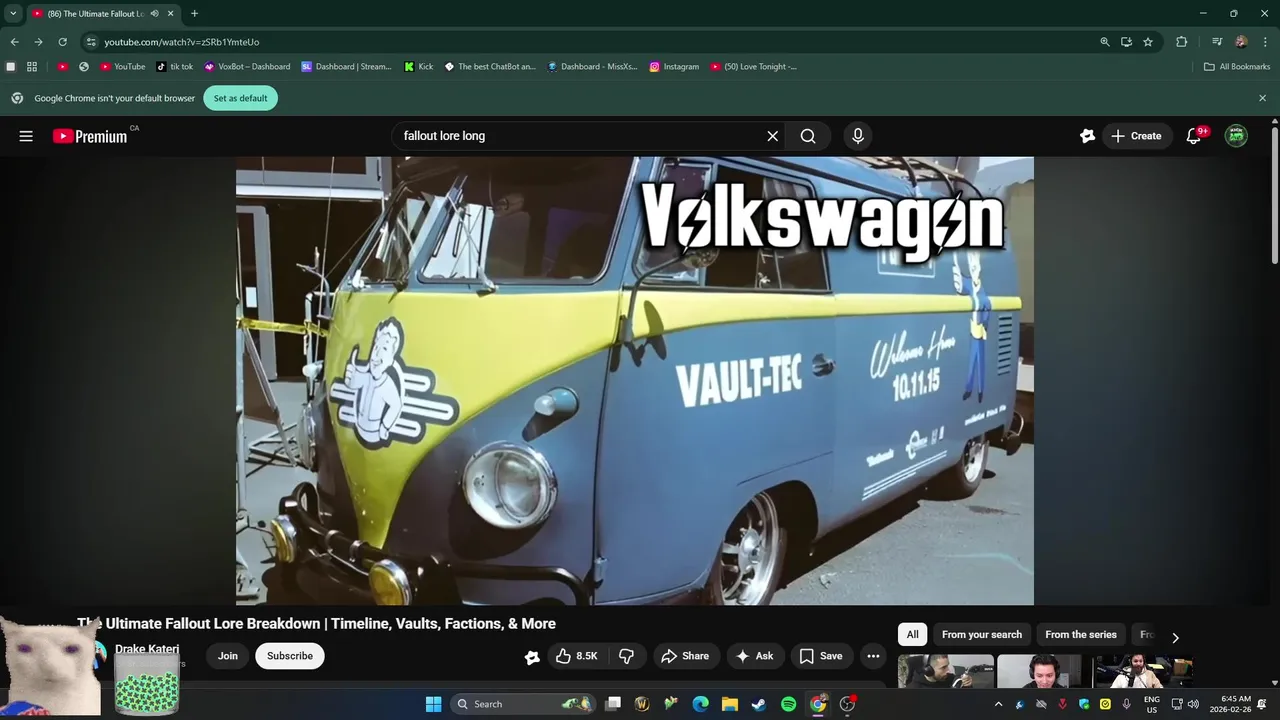This screenshot has height=720, width=1280.
Task: Reload the page in Chrome
Action: (62, 42)
